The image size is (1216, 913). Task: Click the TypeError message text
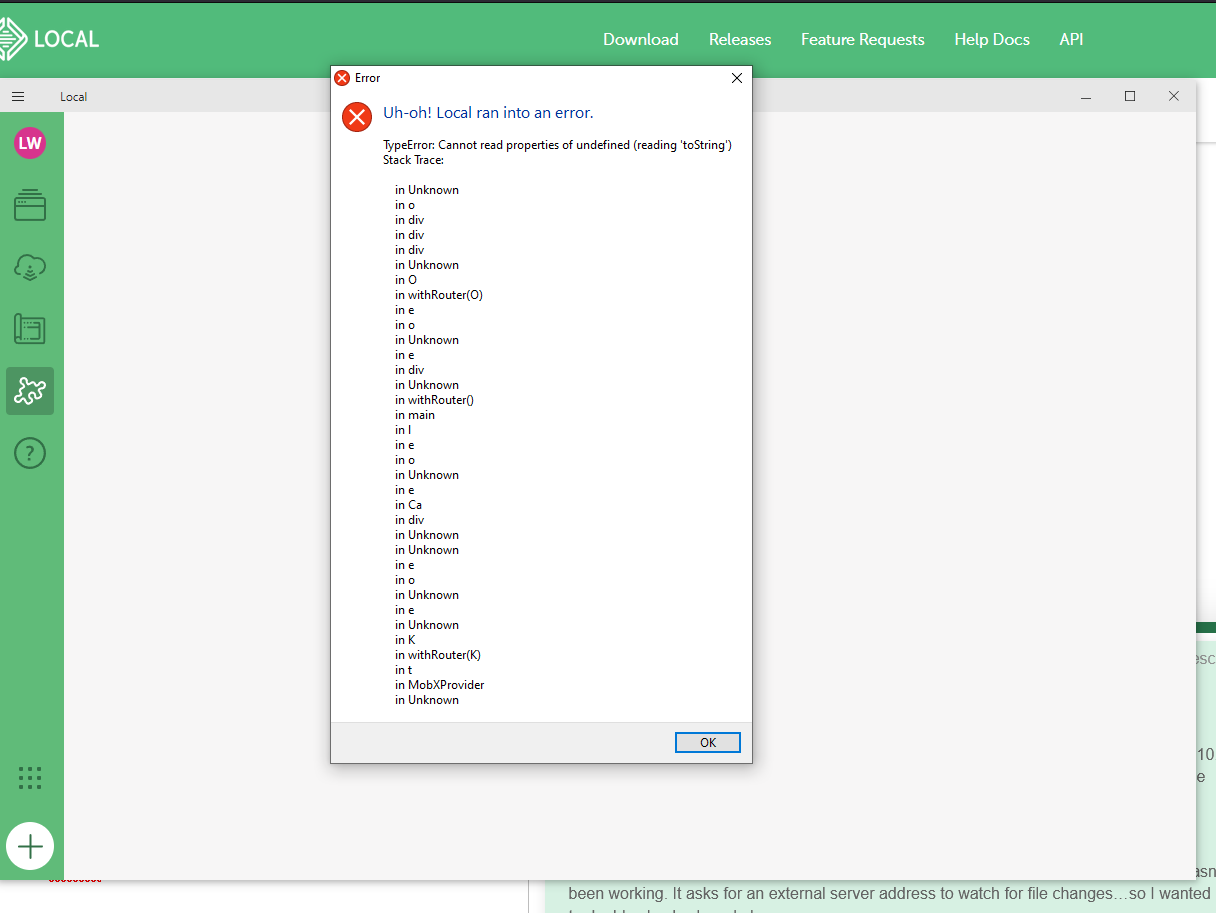pyautogui.click(x=558, y=145)
